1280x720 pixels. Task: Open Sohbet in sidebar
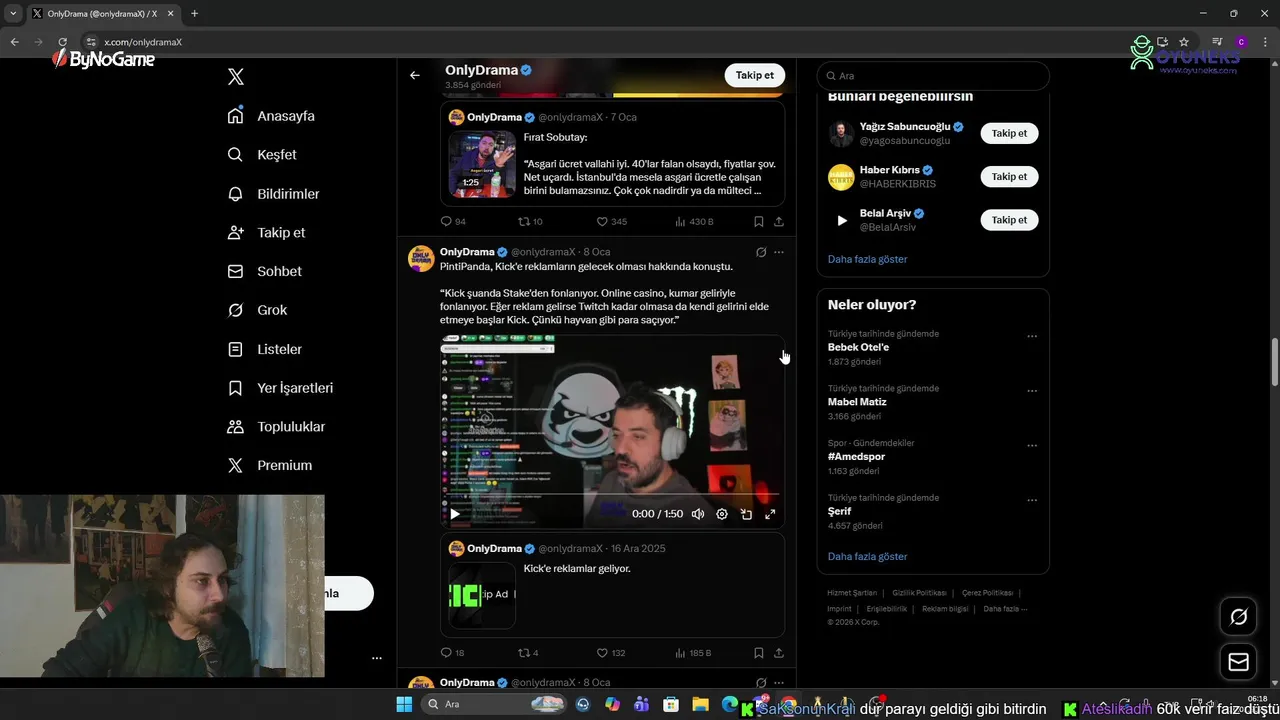tap(264, 271)
